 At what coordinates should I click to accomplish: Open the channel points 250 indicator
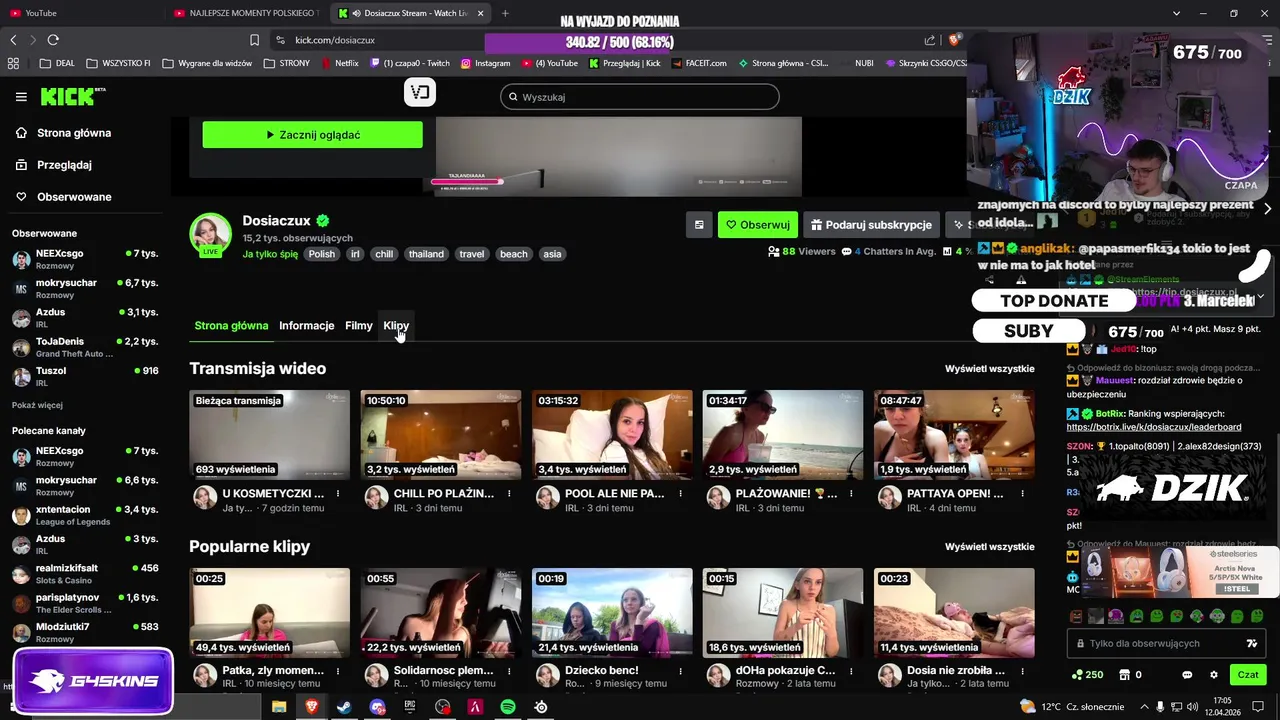(x=1087, y=675)
